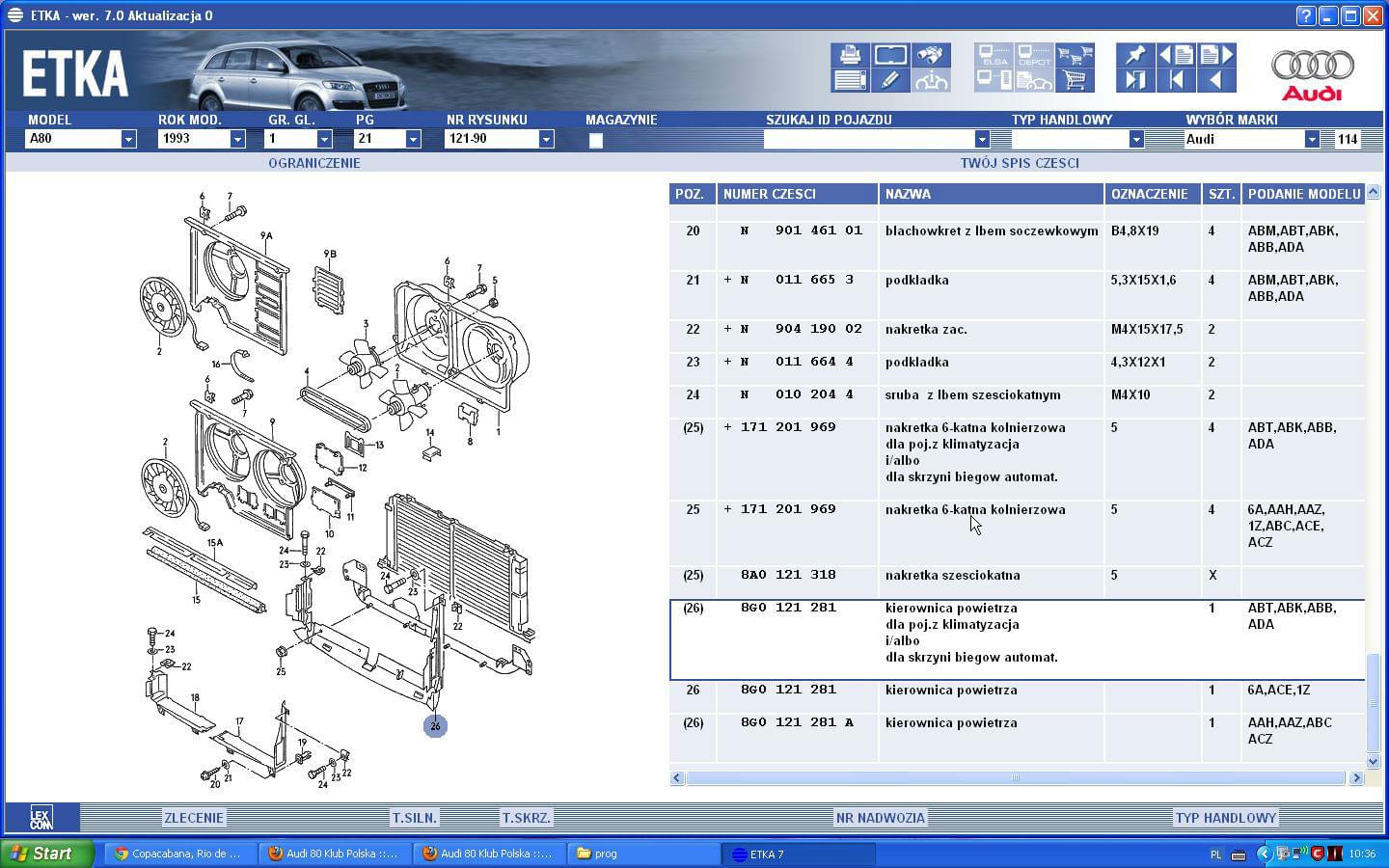The height and width of the screenshot is (868, 1389).
Task: Click NUMER CZESCI column header
Action: click(x=797, y=194)
